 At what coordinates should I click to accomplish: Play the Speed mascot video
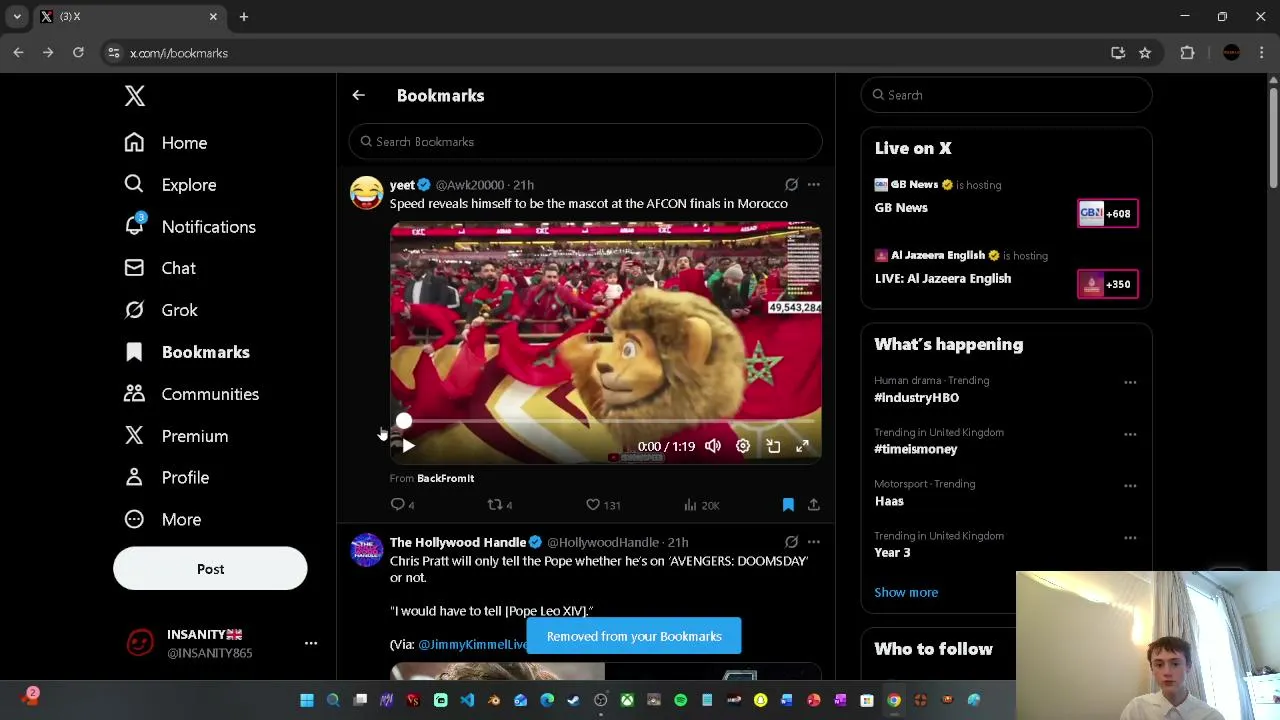[x=408, y=446]
